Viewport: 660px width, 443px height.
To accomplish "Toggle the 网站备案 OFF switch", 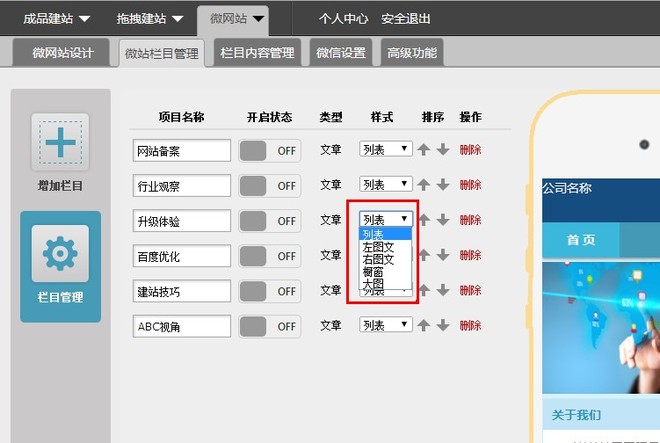I will [270, 150].
